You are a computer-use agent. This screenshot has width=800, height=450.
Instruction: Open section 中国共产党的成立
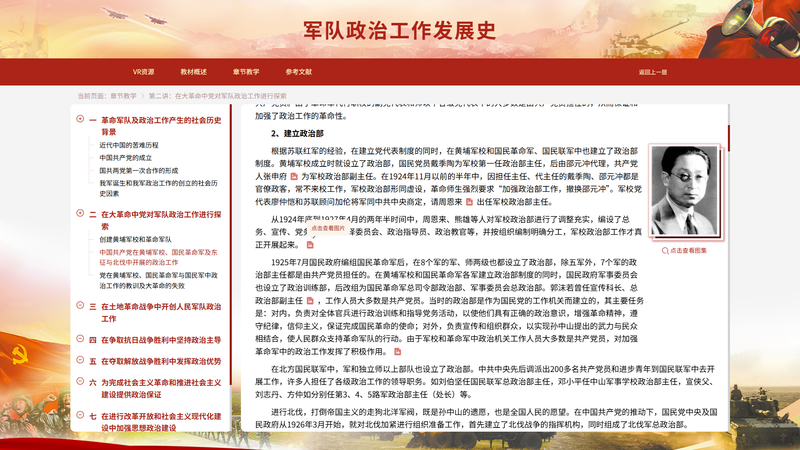(125, 157)
